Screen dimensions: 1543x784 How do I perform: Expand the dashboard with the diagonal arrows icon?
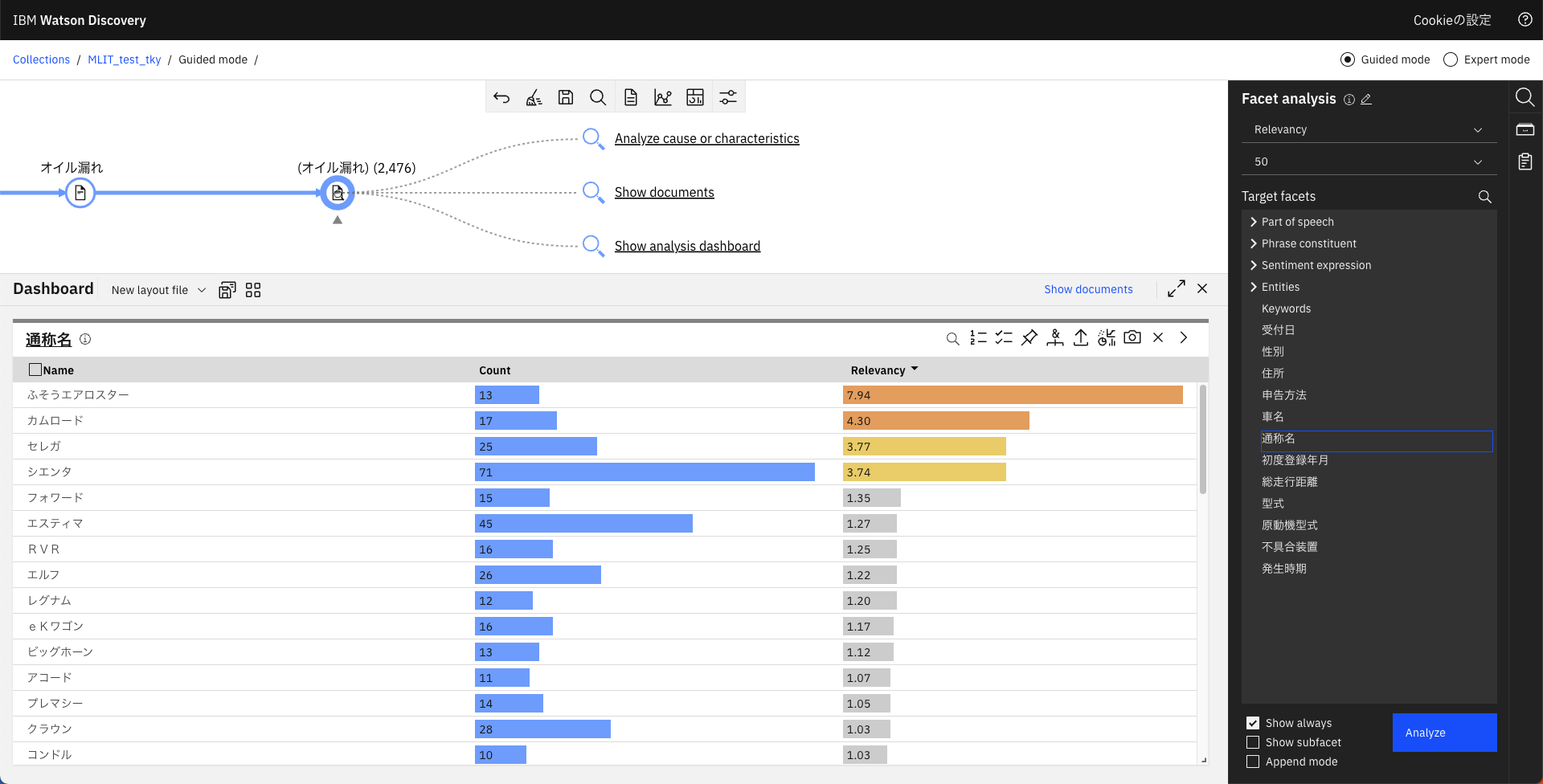tap(1177, 288)
